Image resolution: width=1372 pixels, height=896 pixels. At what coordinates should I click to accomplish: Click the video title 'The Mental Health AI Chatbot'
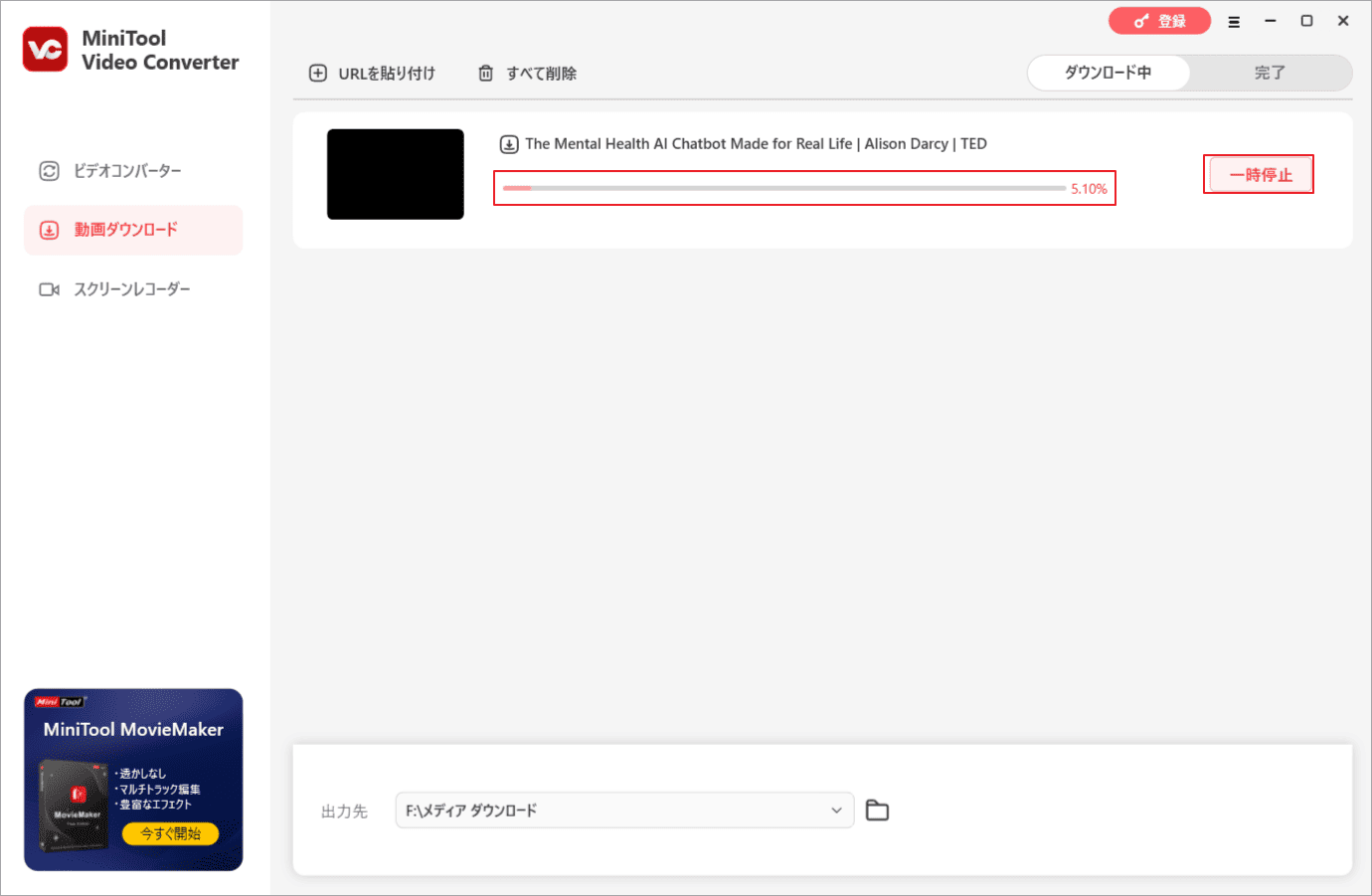(x=756, y=144)
